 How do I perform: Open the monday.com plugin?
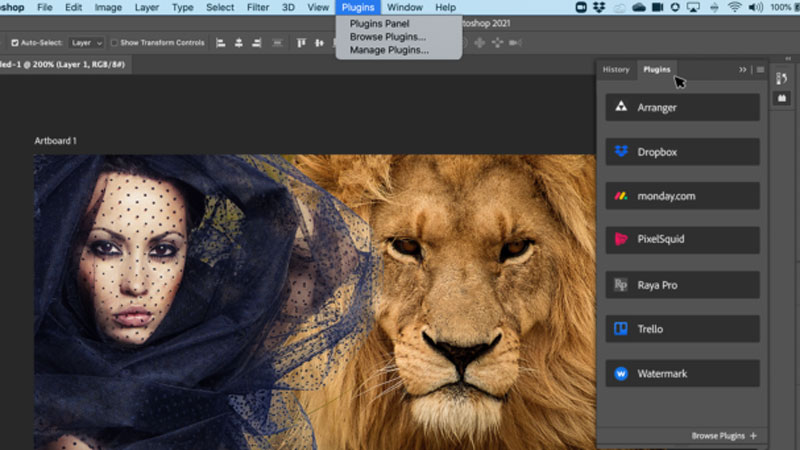pyautogui.click(x=682, y=196)
